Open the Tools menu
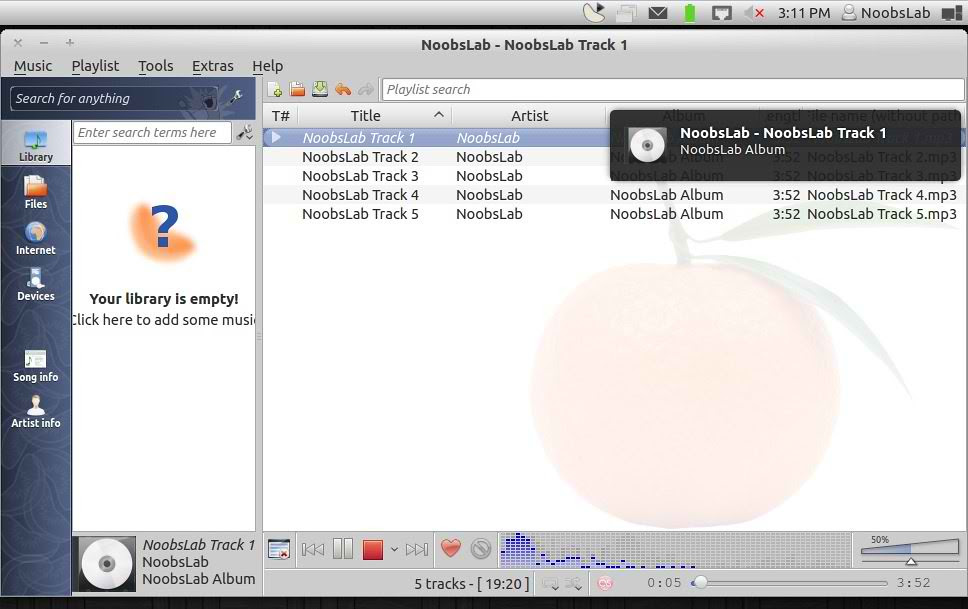The width and height of the screenshot is (968, 609). pos(156,65)
